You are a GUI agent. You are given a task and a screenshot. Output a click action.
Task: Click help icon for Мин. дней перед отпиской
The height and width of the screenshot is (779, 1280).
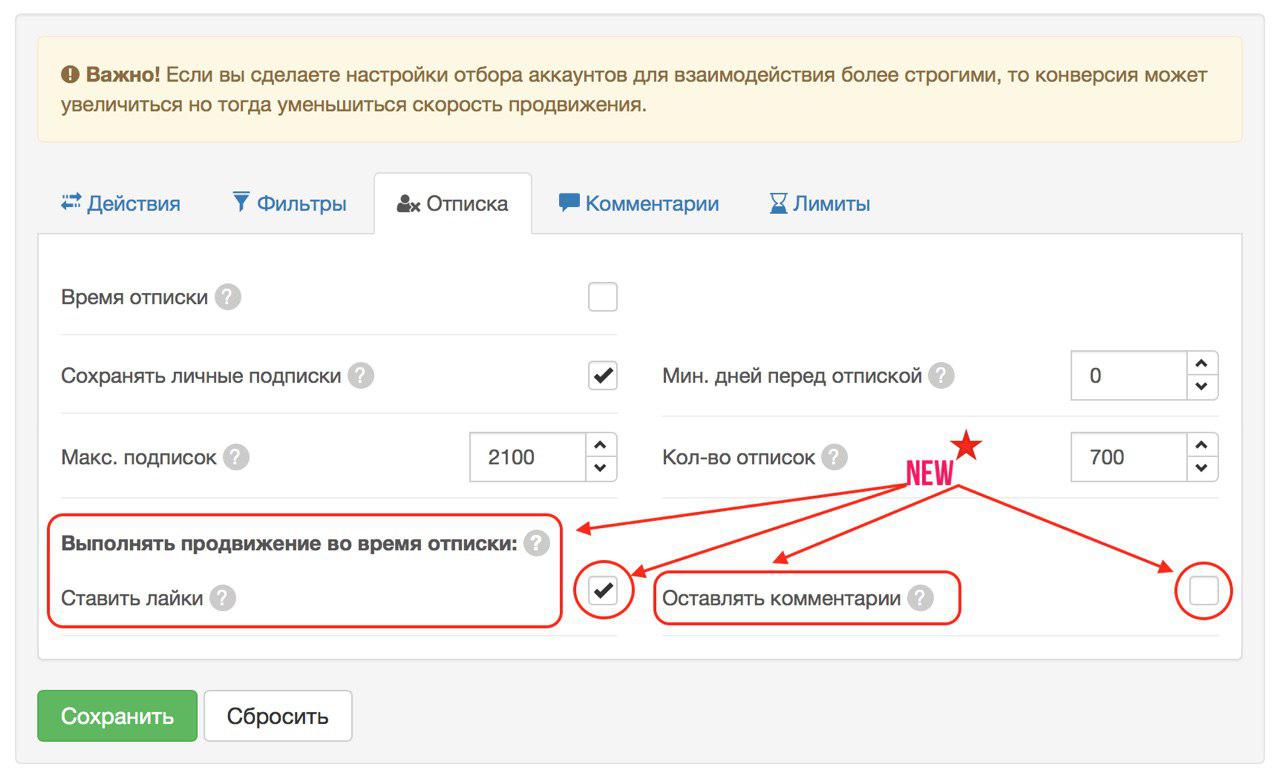(x=941, y=377)
